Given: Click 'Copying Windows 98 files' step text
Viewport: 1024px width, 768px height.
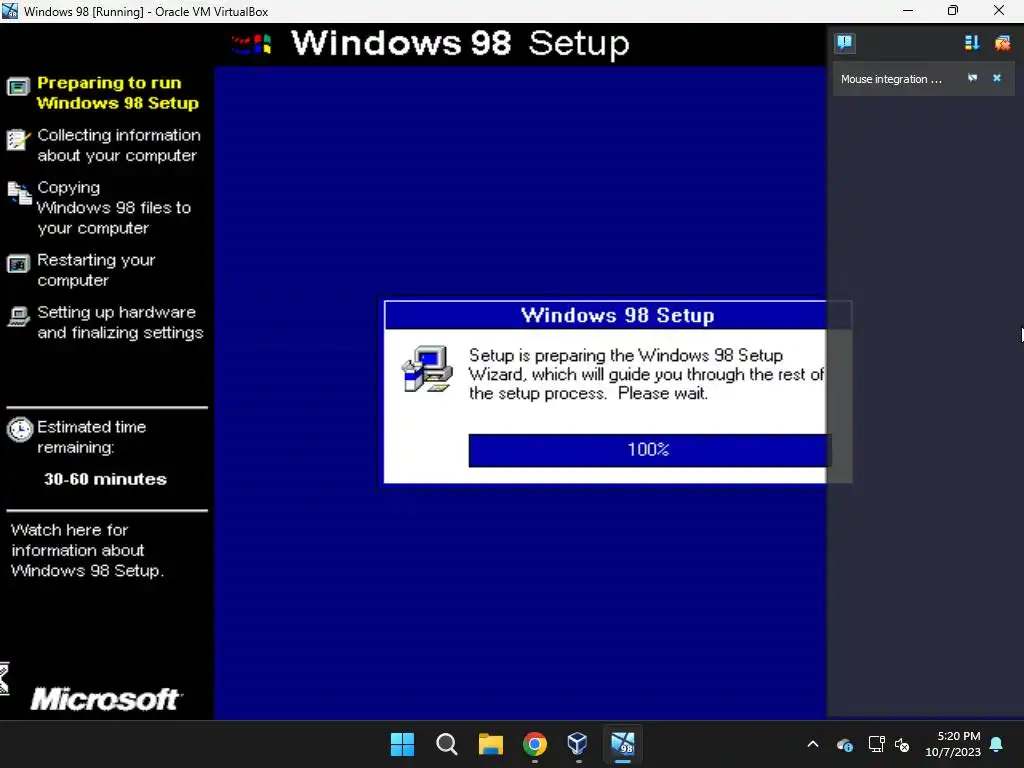Looking at the screenshot, I should click(114, 208).
